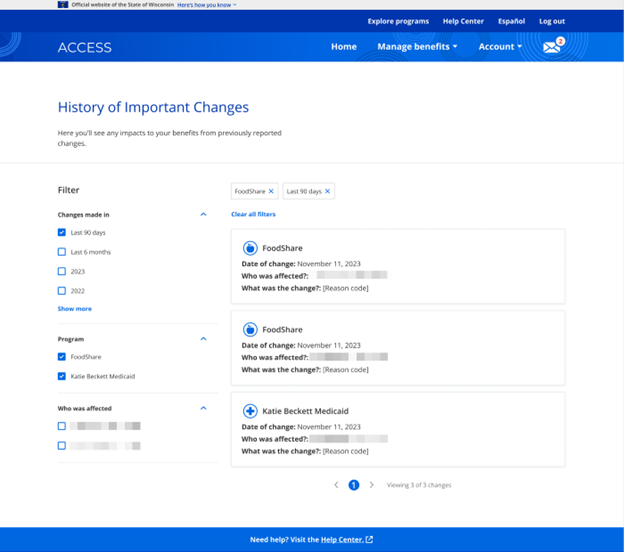Open the Account dropdown menu

(x=499, y=47)
